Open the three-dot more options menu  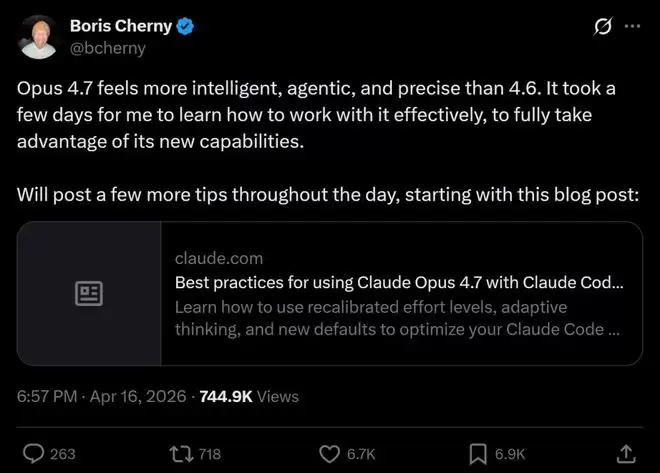coord(632,26)
